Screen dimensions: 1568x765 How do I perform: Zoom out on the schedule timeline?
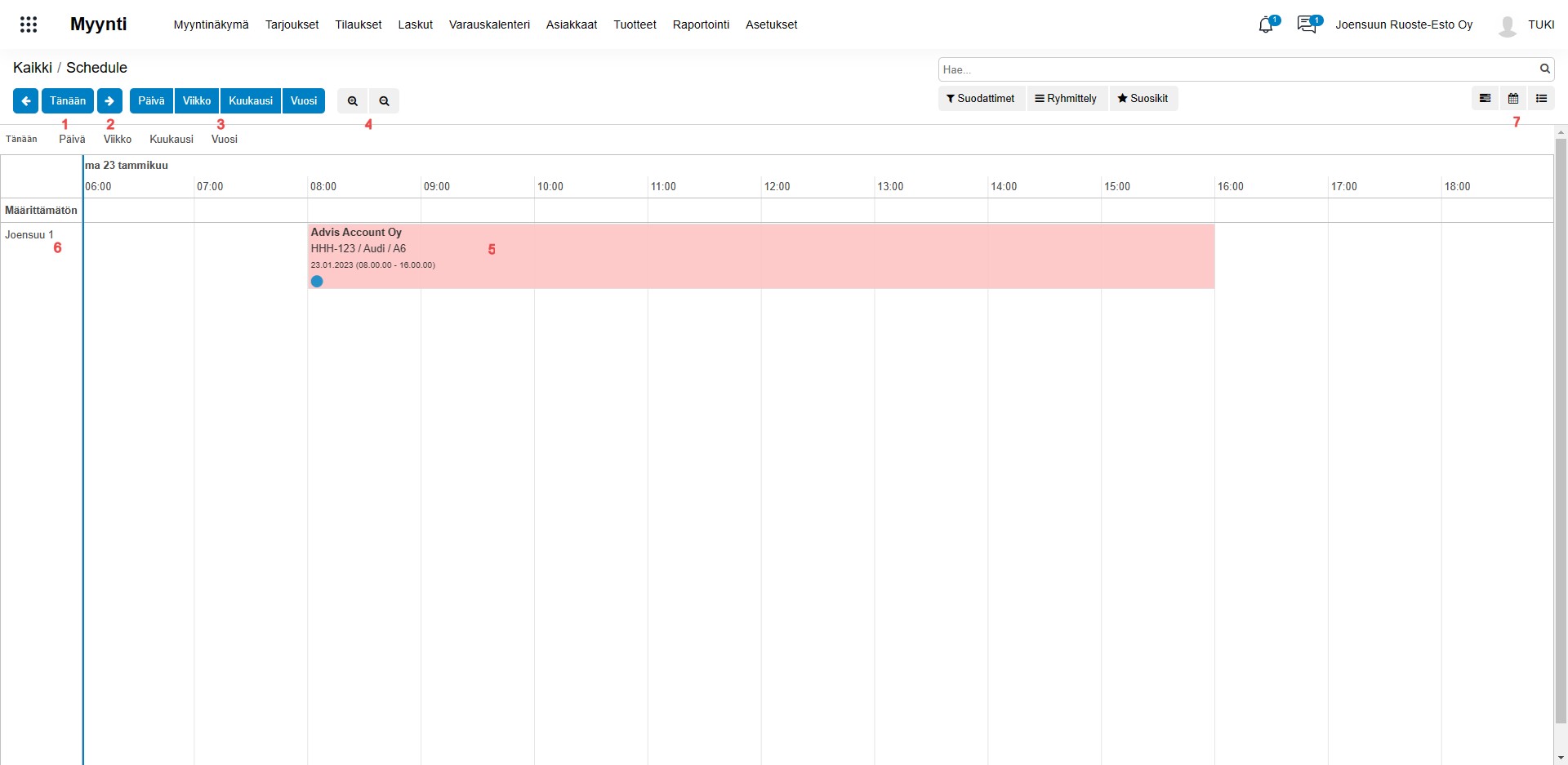[x=384, y=101]
